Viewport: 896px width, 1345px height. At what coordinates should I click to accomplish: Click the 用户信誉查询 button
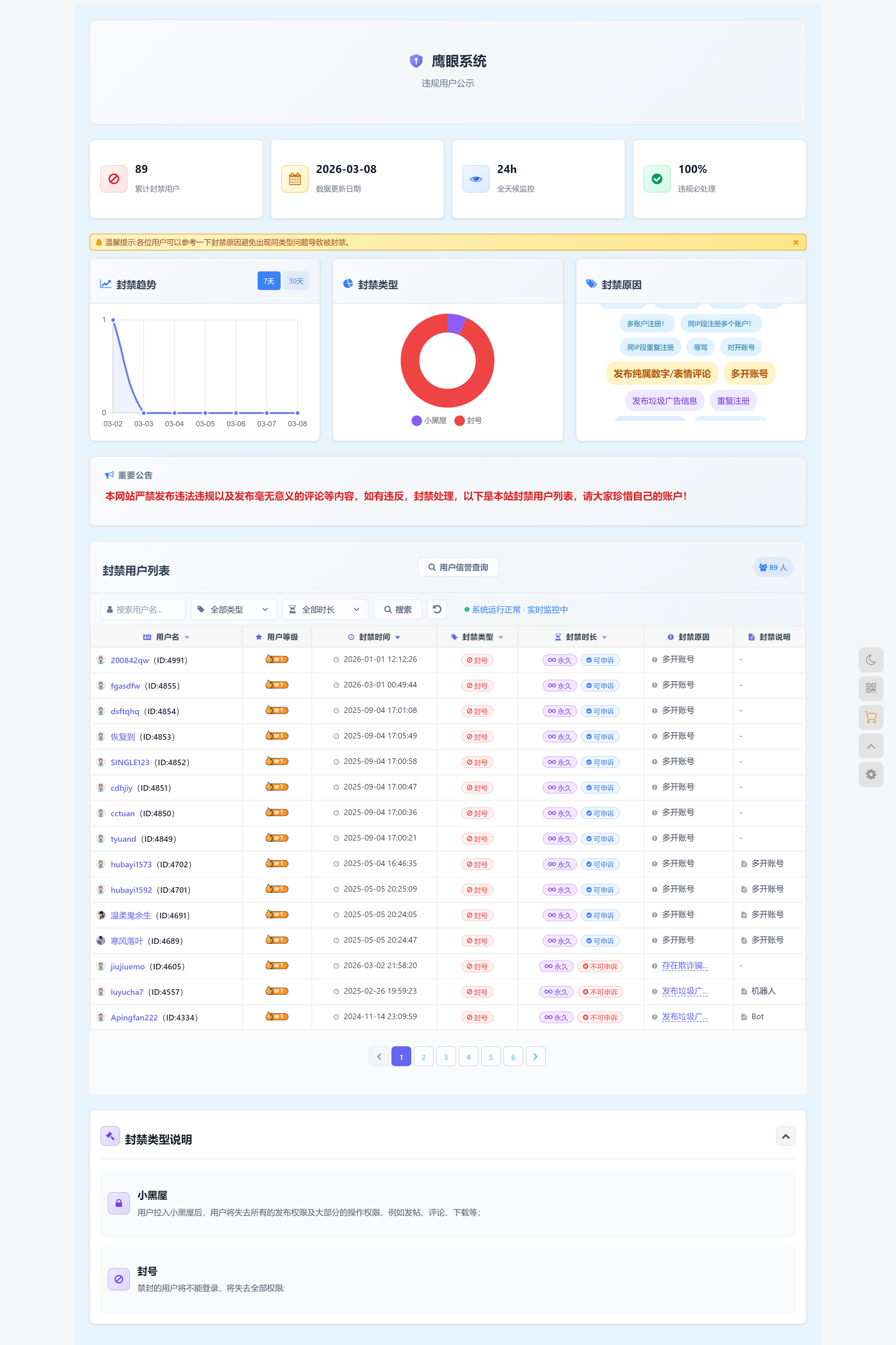[458, 568]
